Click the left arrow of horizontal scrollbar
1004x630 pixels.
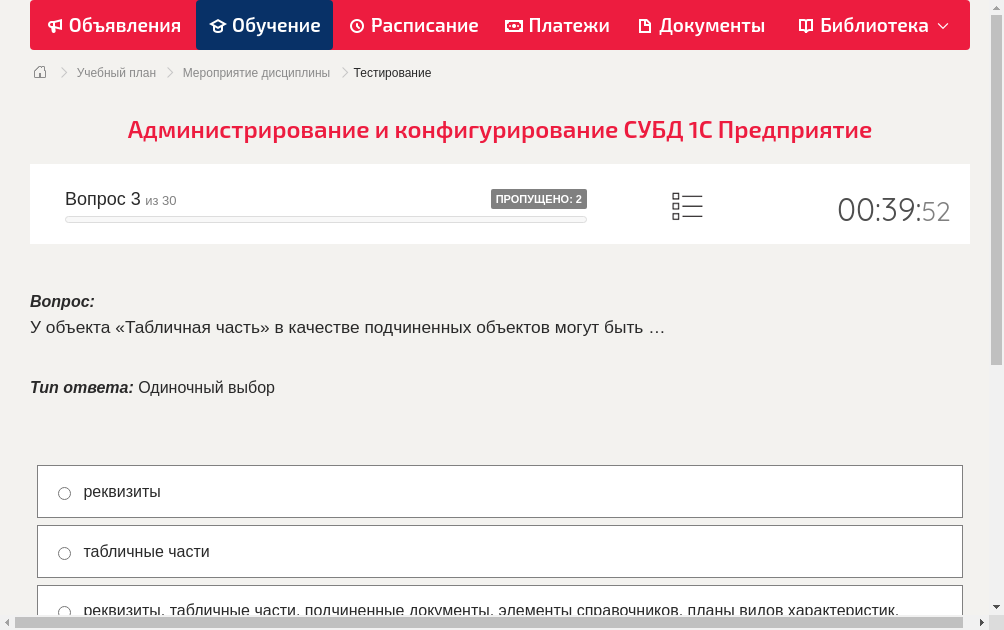pyautogui.click(x=9, y=623)
